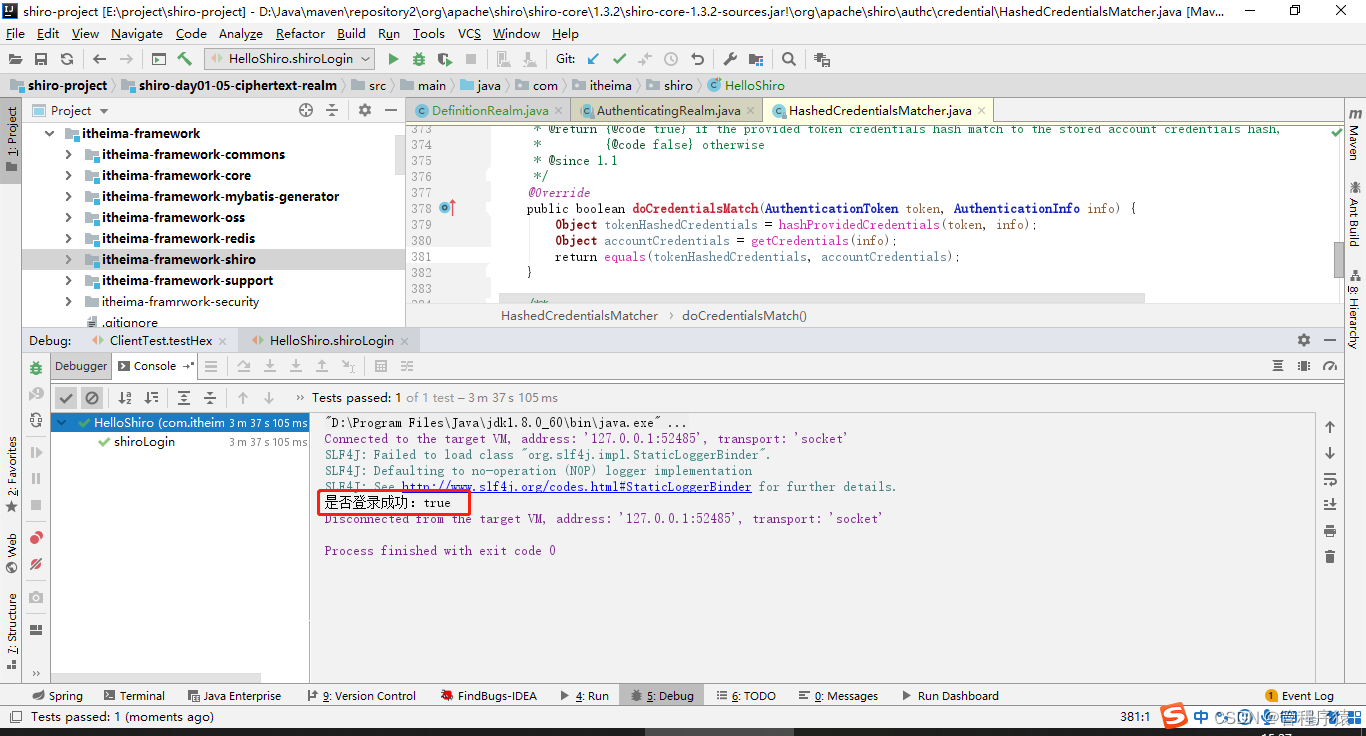Screen dimensions: 1366x736
Task: Expand itheima-framework-mybatis-generator node
Action: click(x=68, y=196)
